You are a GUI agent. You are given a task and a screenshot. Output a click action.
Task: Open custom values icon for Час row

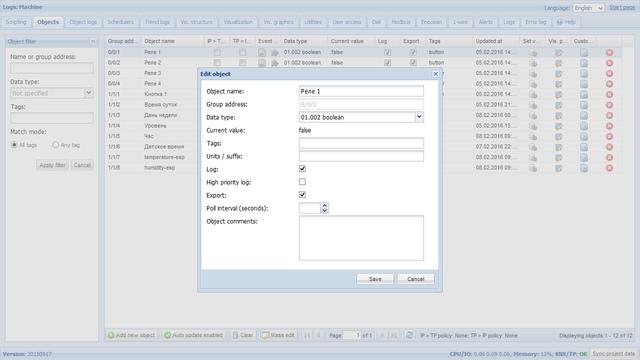coord(584,136)
